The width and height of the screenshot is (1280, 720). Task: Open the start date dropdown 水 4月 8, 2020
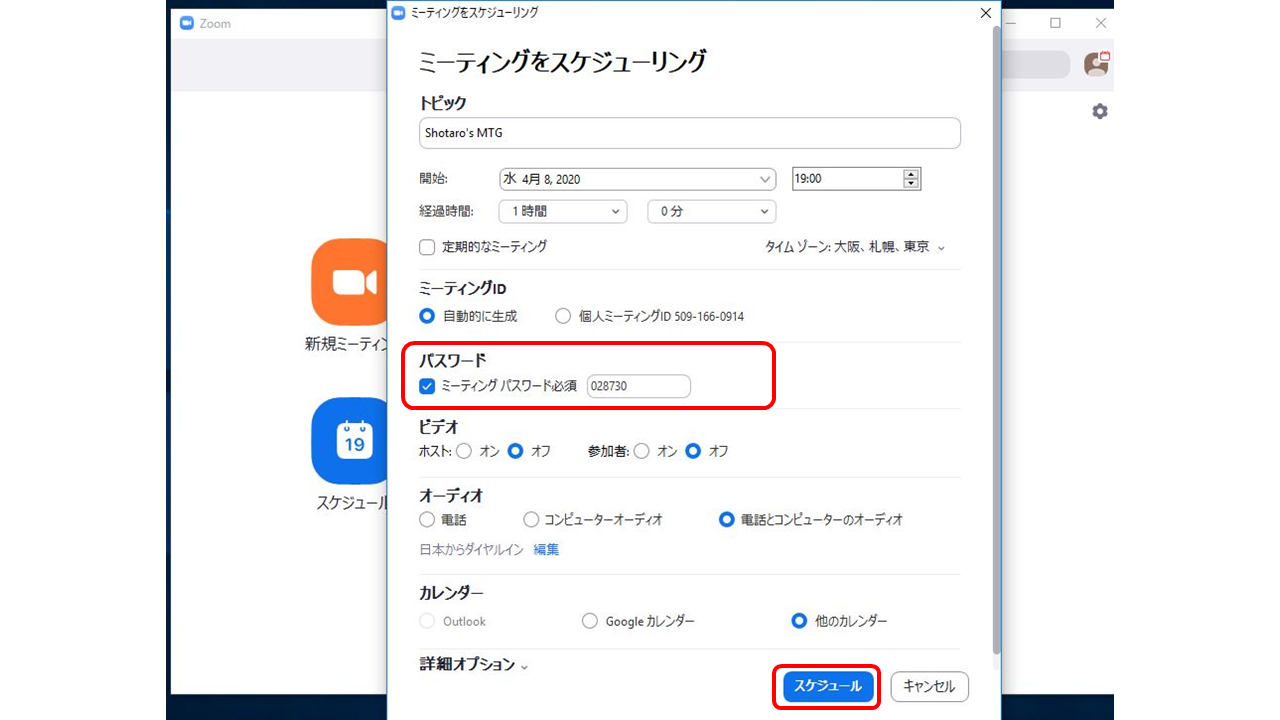(x=637, y=179)
